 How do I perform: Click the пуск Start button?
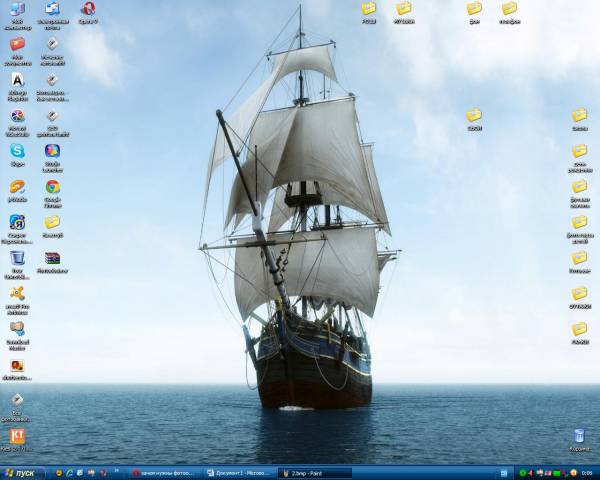pyautogui.click(x=22, y=473)
